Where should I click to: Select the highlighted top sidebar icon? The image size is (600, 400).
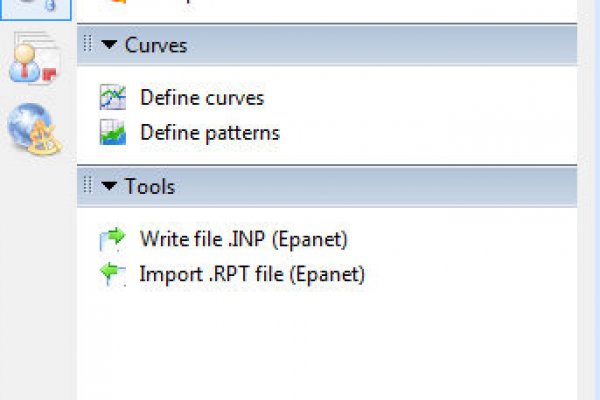(x=34, y=8)
